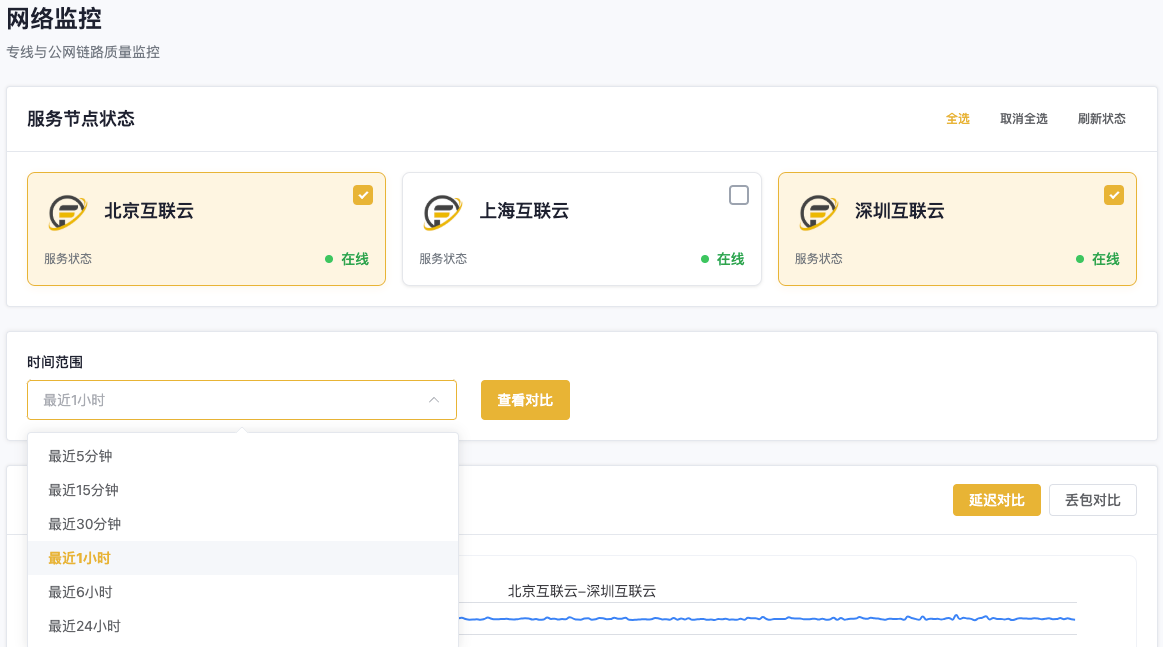1163x647 pixels.
Task: Check the 上海互联云 node checkbox
Action: click(x=739, y=195)
